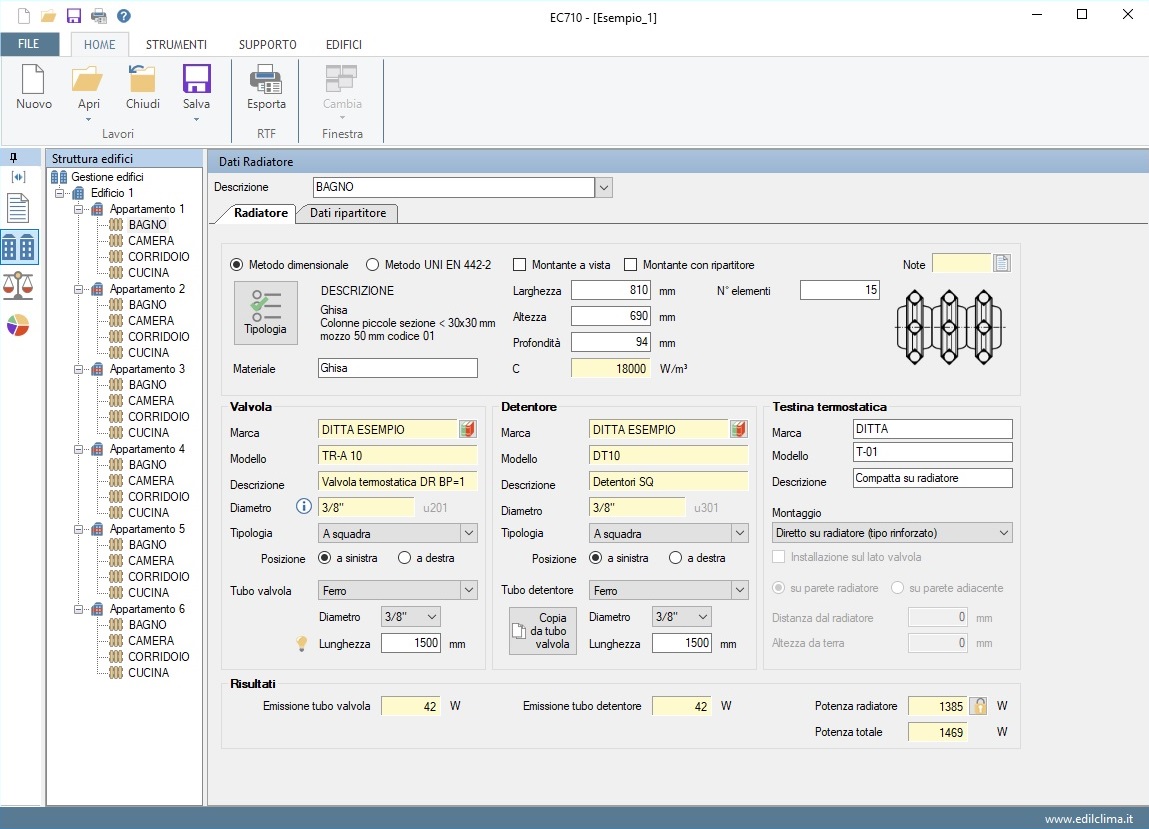Click the www.edilclima.it link

[1088, 819]
